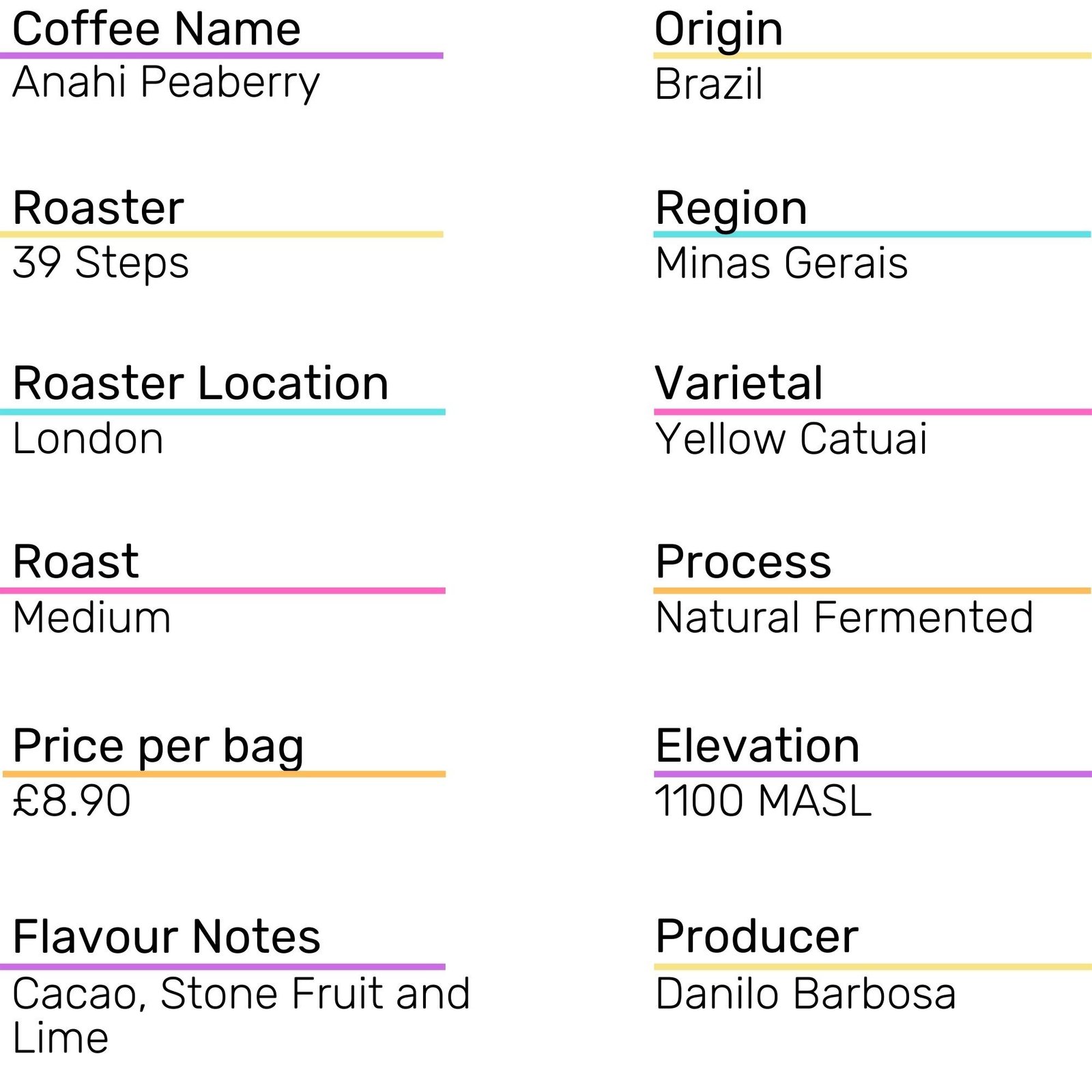Viewport: 1092px width, 1092px height.
Task: Click the Region heading
Action: [x=731, y=207]
